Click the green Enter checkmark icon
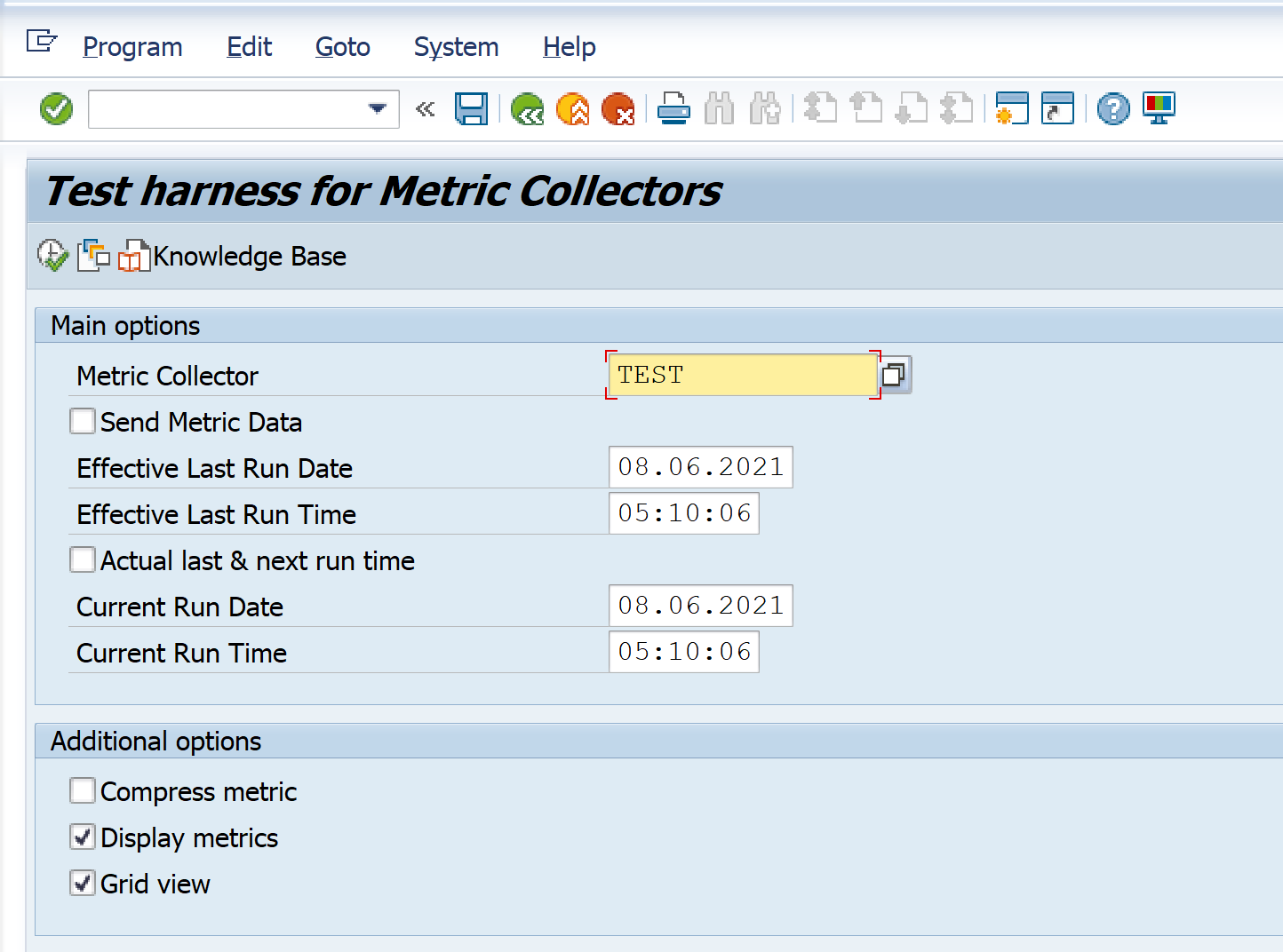Screen dimensions: 1283x952 (56, 109)
